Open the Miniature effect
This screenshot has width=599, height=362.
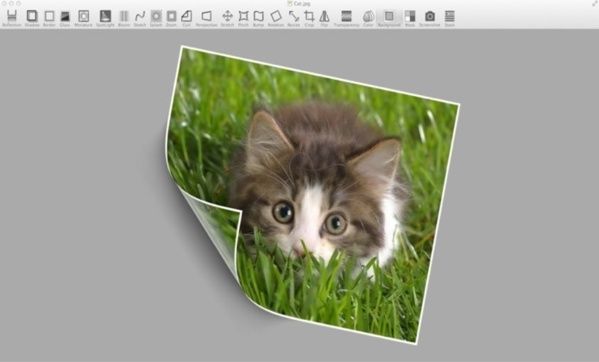coord(83,18)
